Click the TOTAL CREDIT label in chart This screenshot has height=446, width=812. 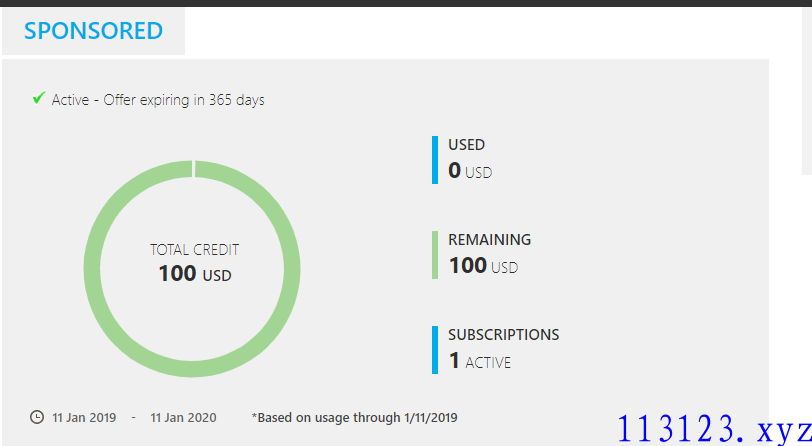(195, 250)
